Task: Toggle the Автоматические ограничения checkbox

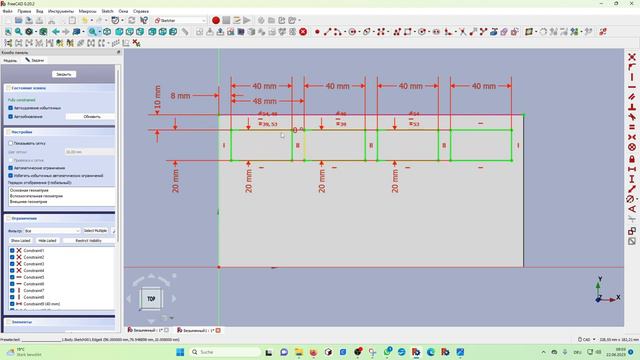Action: point(11,168)
